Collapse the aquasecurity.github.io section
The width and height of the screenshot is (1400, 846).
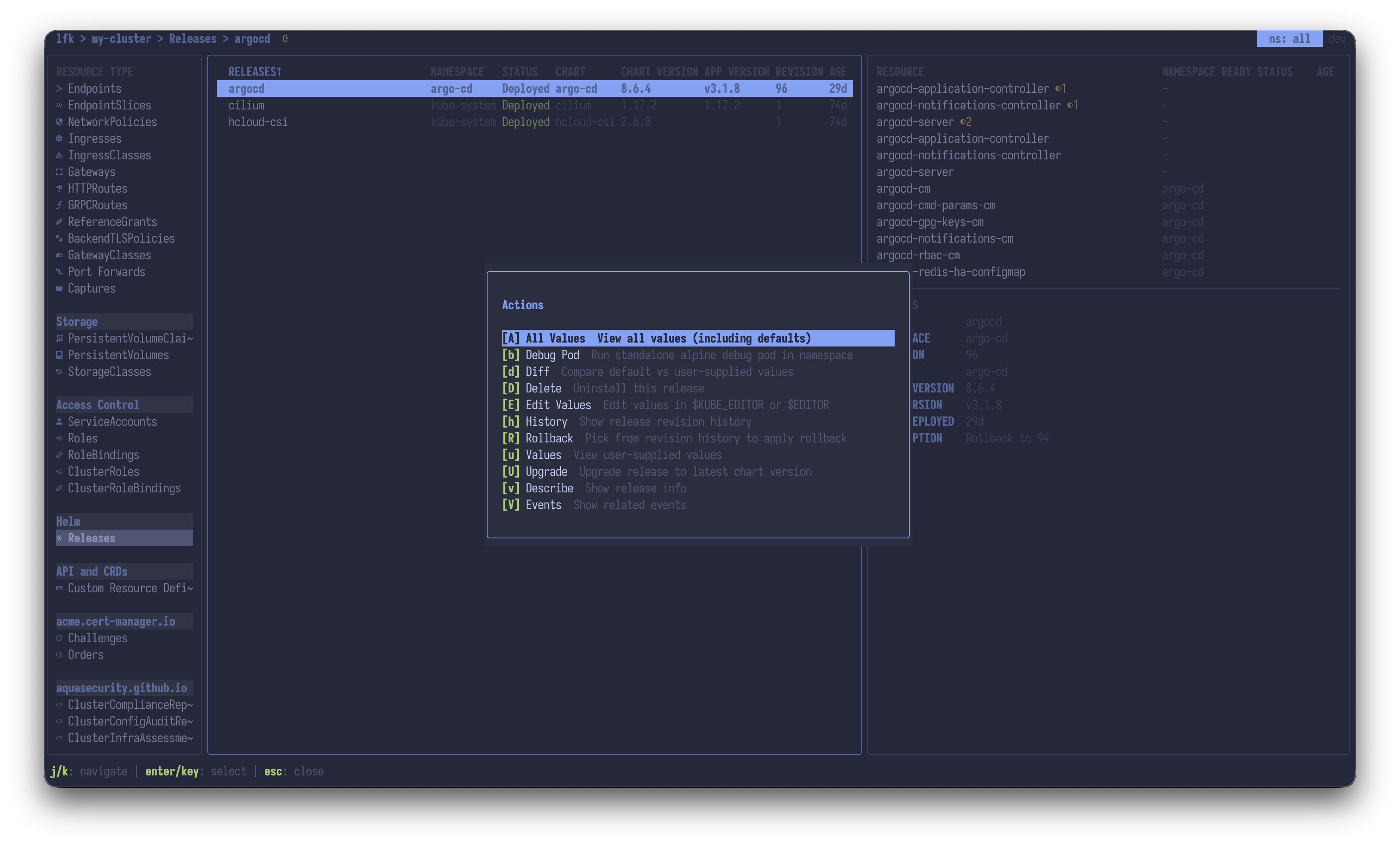pos(124,688)
